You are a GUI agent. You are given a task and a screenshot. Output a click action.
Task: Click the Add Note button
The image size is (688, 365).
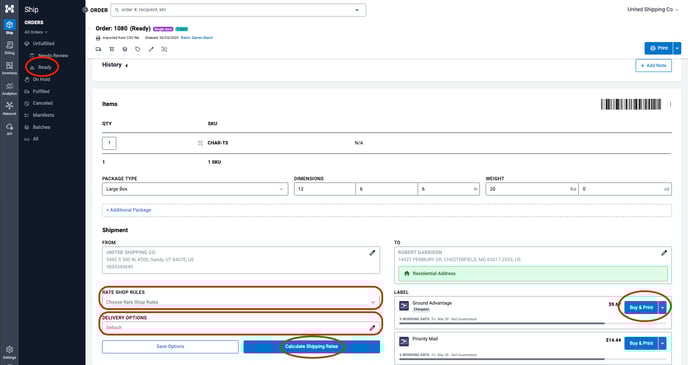point(653,65)
